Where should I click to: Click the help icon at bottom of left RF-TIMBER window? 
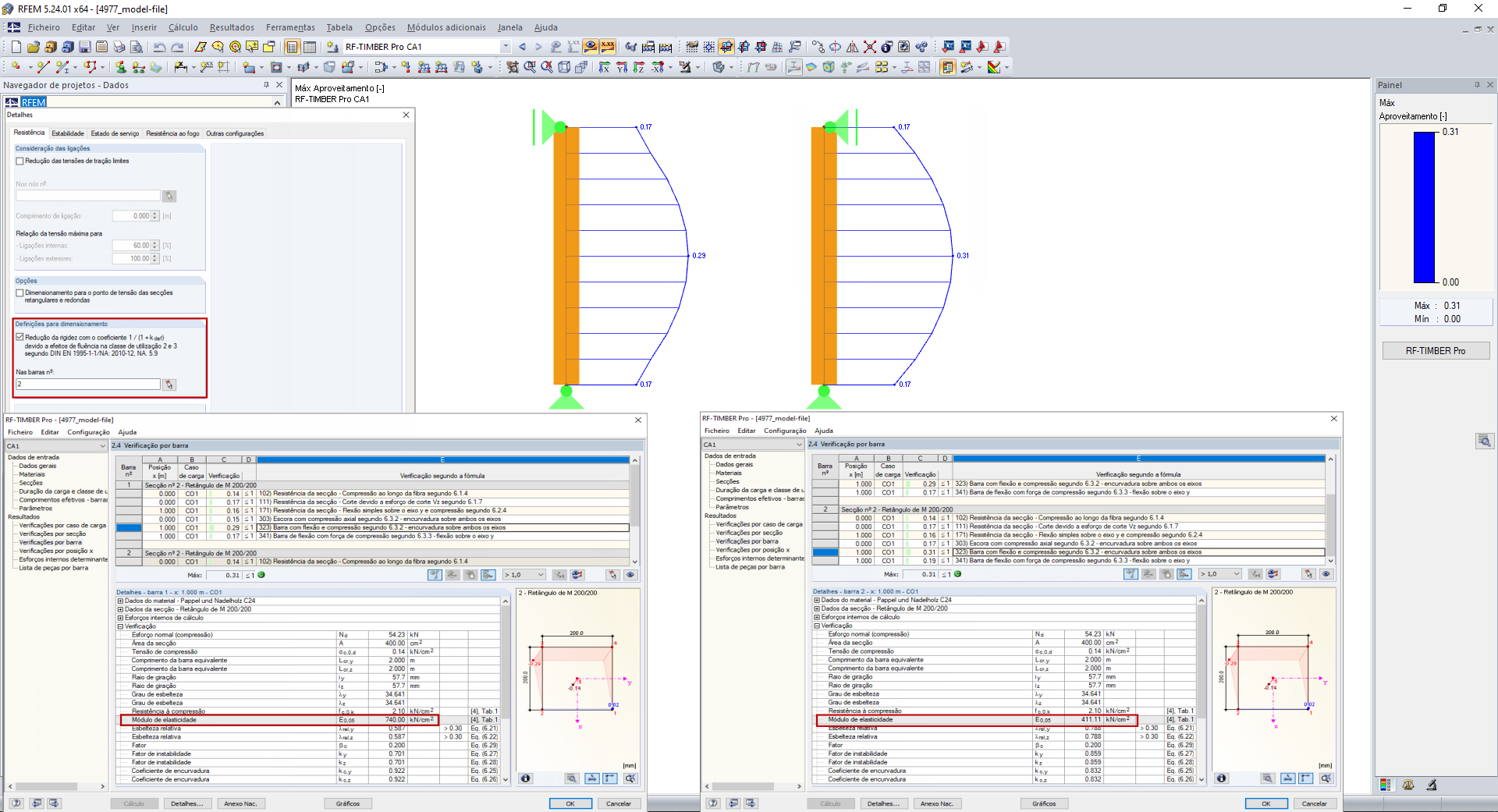[x=16, y=803]
